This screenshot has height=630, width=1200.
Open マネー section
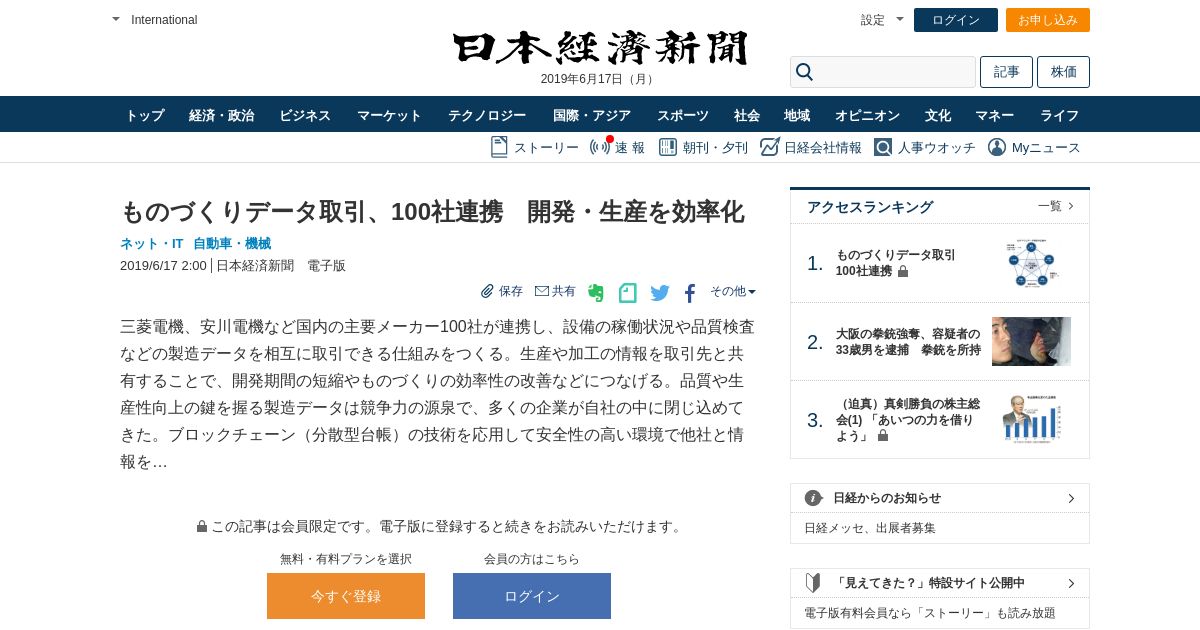pos(995,115)
